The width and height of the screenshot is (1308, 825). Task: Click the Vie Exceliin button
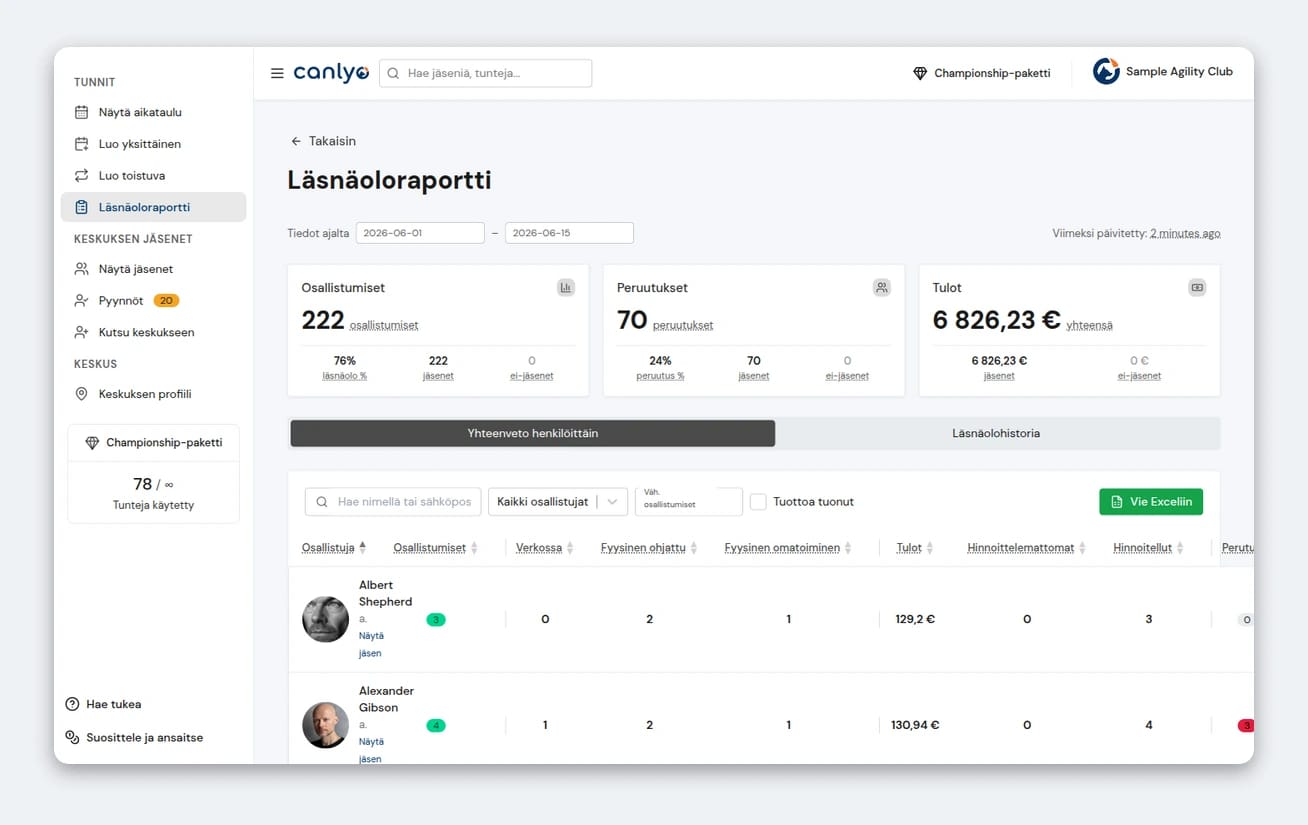point(1151,502)
